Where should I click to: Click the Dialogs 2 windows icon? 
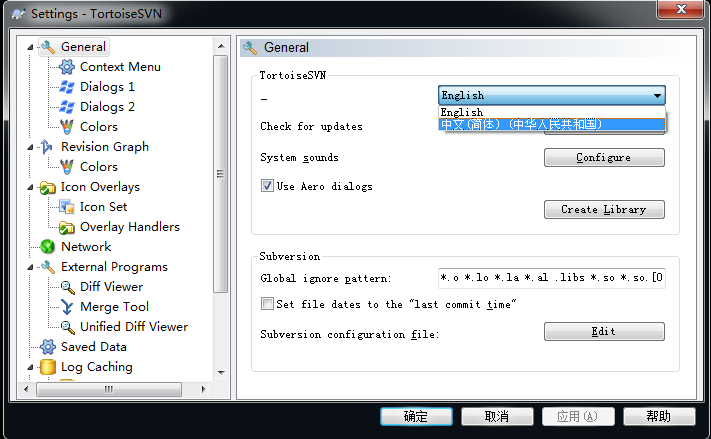click(67, 107)
